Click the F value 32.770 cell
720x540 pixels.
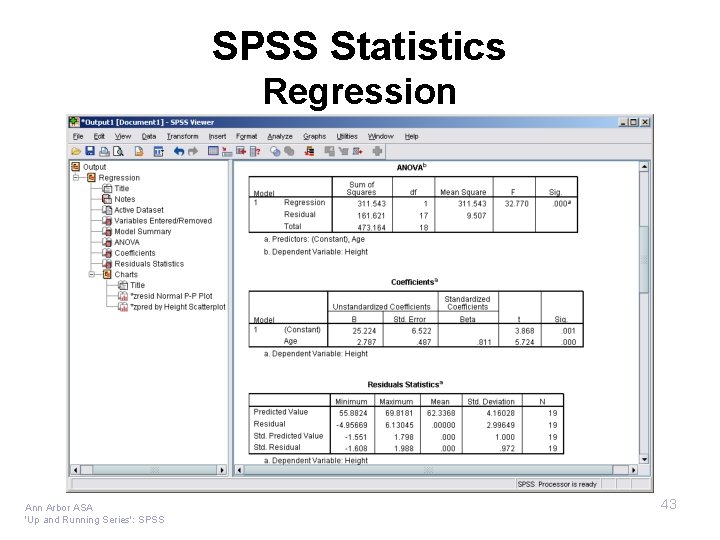516,203
